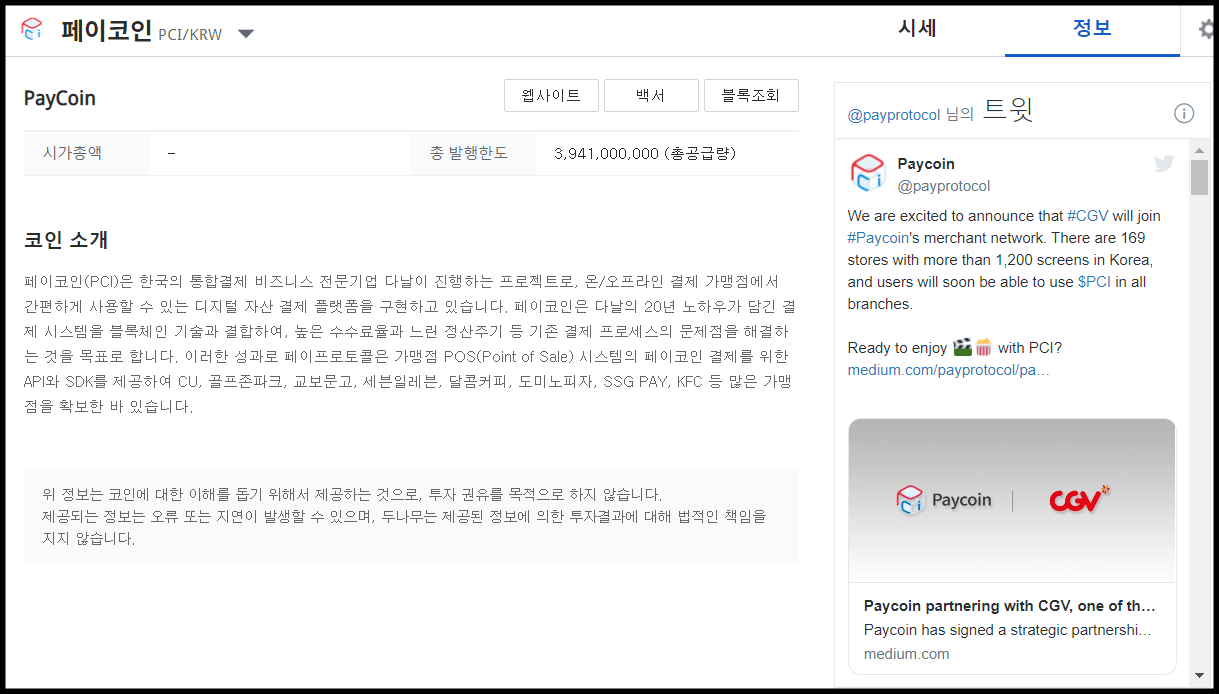Open the @payprotocol link in tweet header
The height and width of the screenshot is (694, 1219).
coord(894,114)
